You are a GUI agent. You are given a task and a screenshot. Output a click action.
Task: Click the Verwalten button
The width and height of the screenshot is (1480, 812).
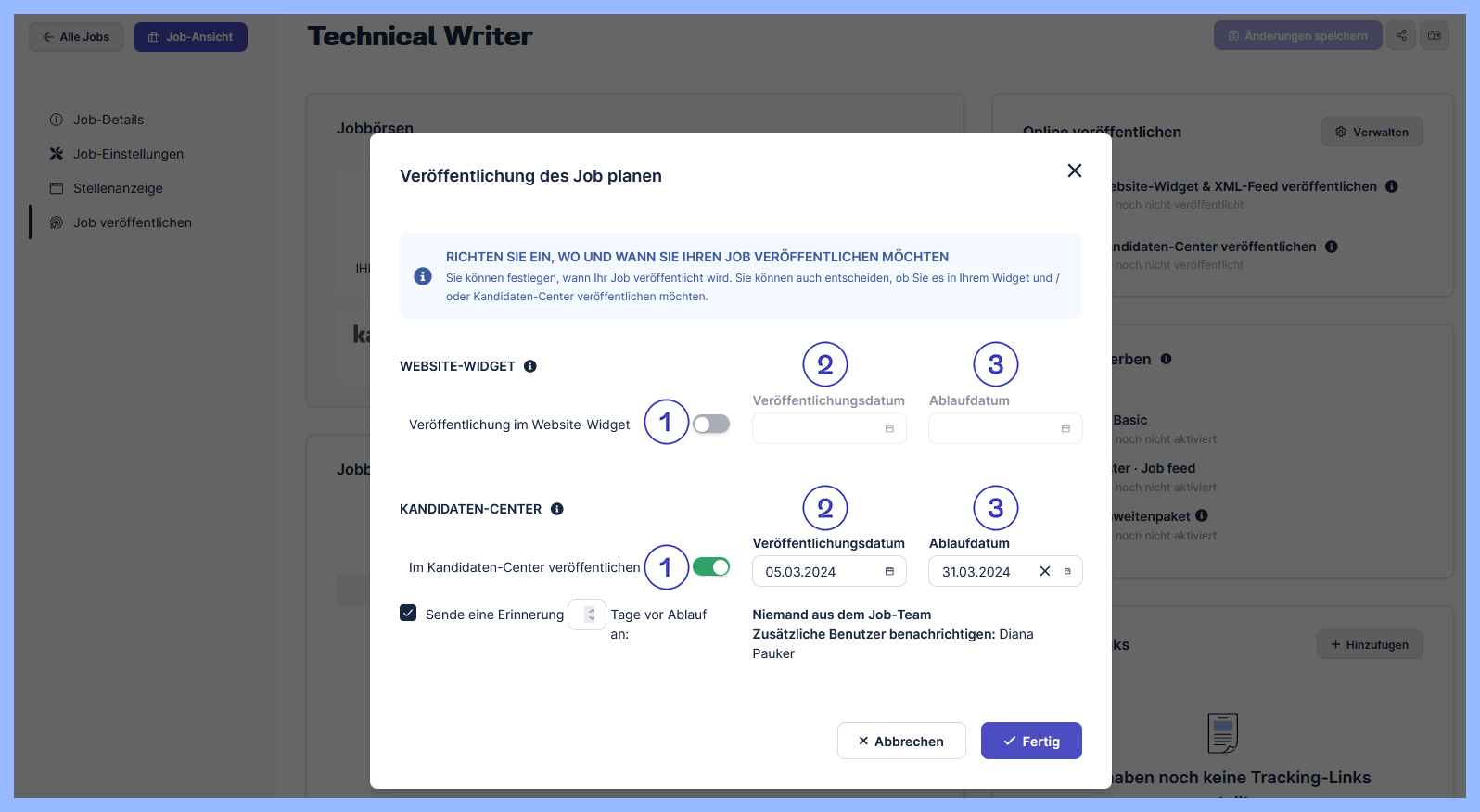[x=1372, y=132]
